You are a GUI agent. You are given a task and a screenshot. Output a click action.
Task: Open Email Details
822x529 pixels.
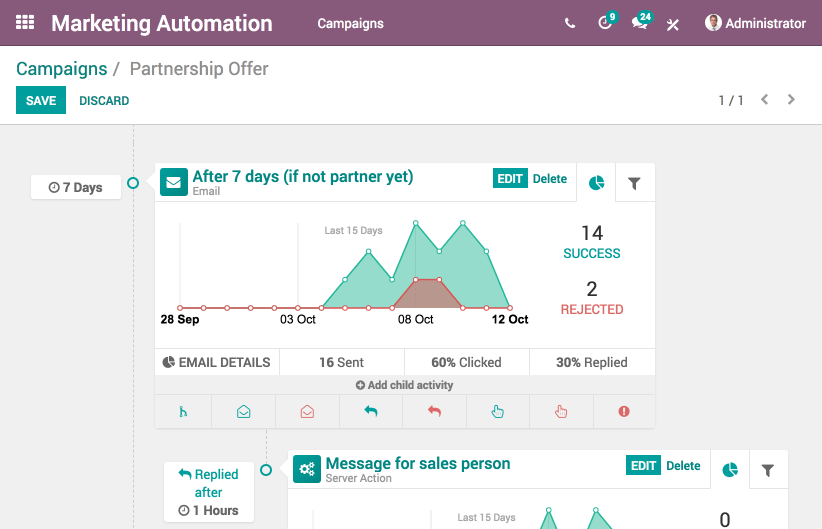[x=217, y=362]
